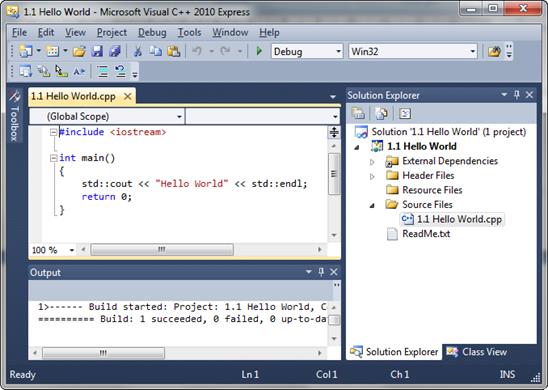Pin toggle for the Solution Explorer panel
The width and height of the screenshot is (548, 390).
pyautogui.click(x=517, y=95)
